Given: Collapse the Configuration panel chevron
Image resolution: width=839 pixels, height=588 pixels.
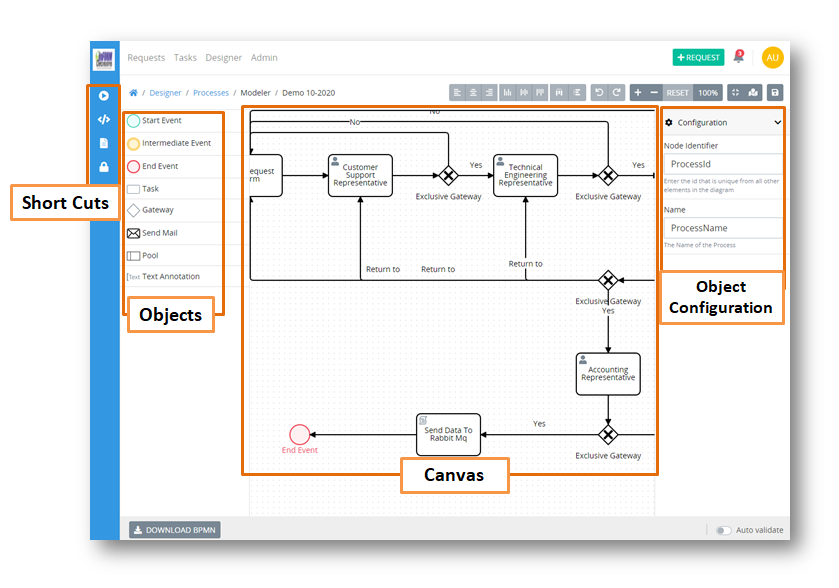Looking at the screenshot, I should tap(778, 123).
